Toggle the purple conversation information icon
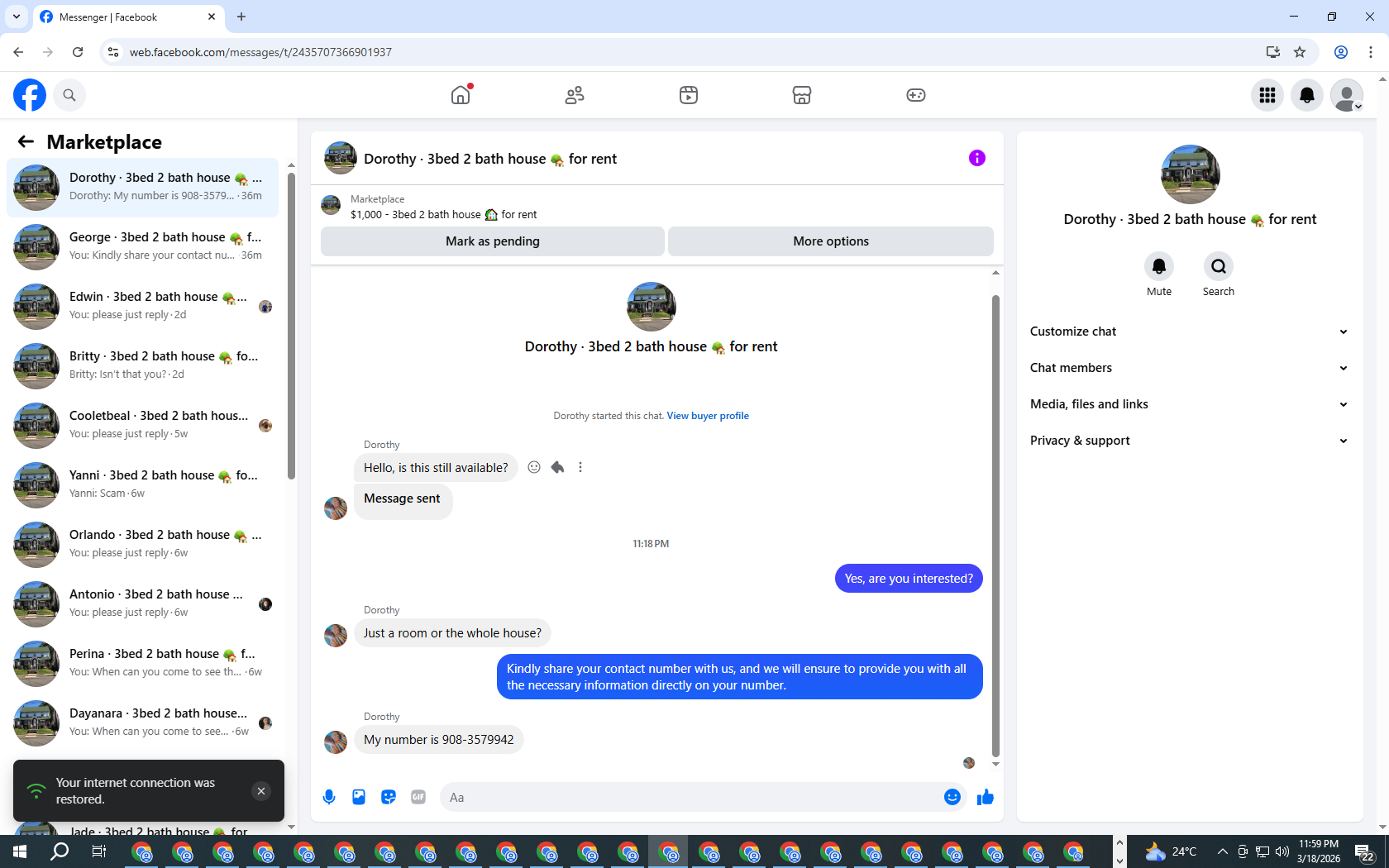This screenshot has width=1389, height=868. [977, 158]
